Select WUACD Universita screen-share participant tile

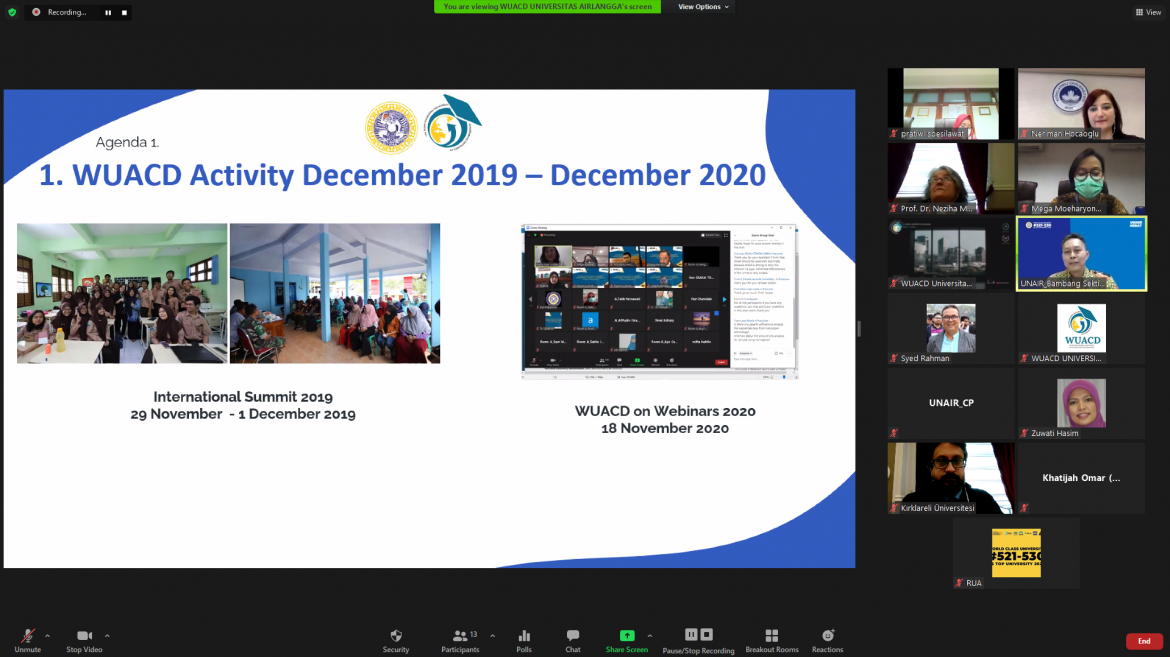pos(951,253)
